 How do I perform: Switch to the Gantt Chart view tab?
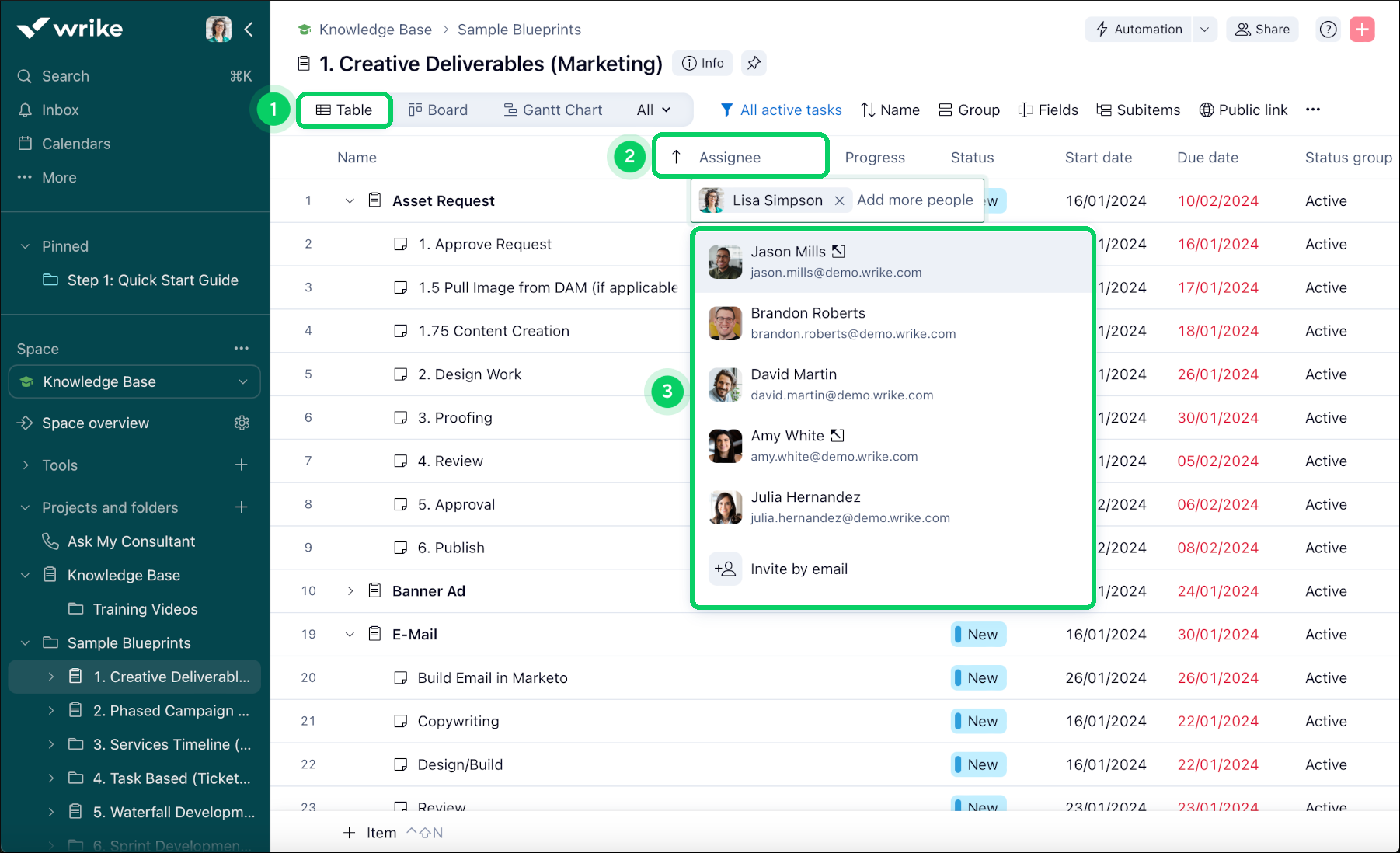coord(552,110)
